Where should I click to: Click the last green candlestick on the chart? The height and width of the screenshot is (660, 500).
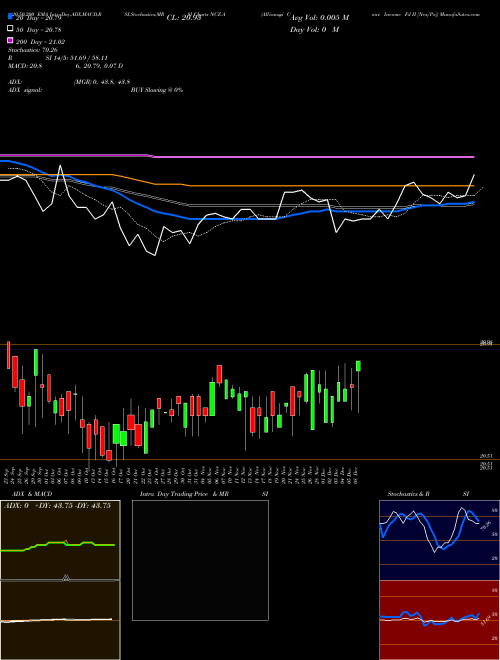click(359, 366)
